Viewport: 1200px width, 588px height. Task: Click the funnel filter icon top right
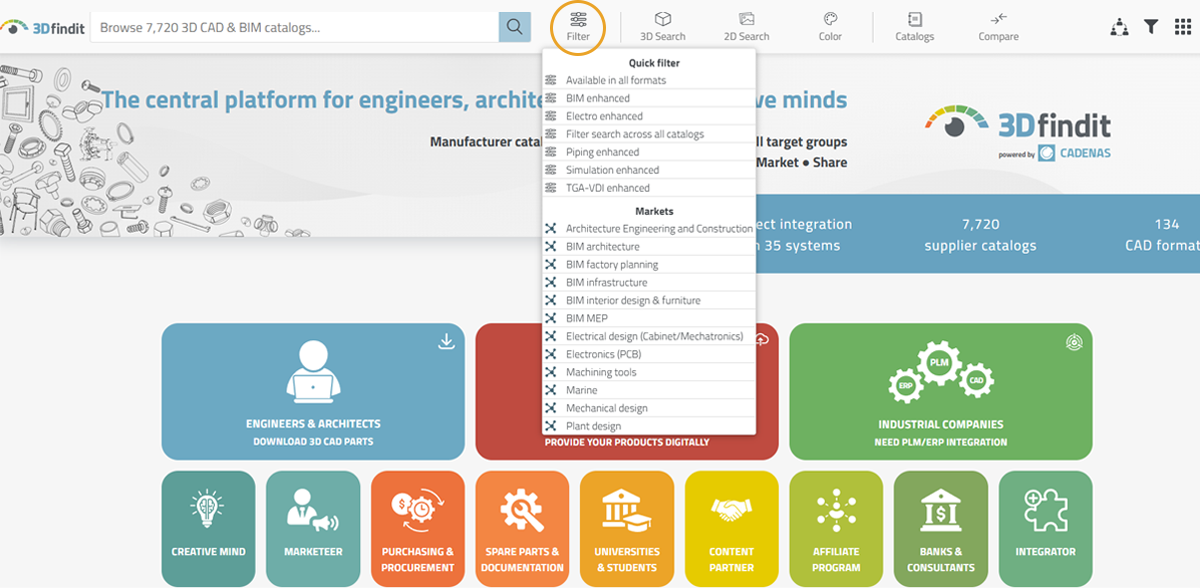point(1152,27)
